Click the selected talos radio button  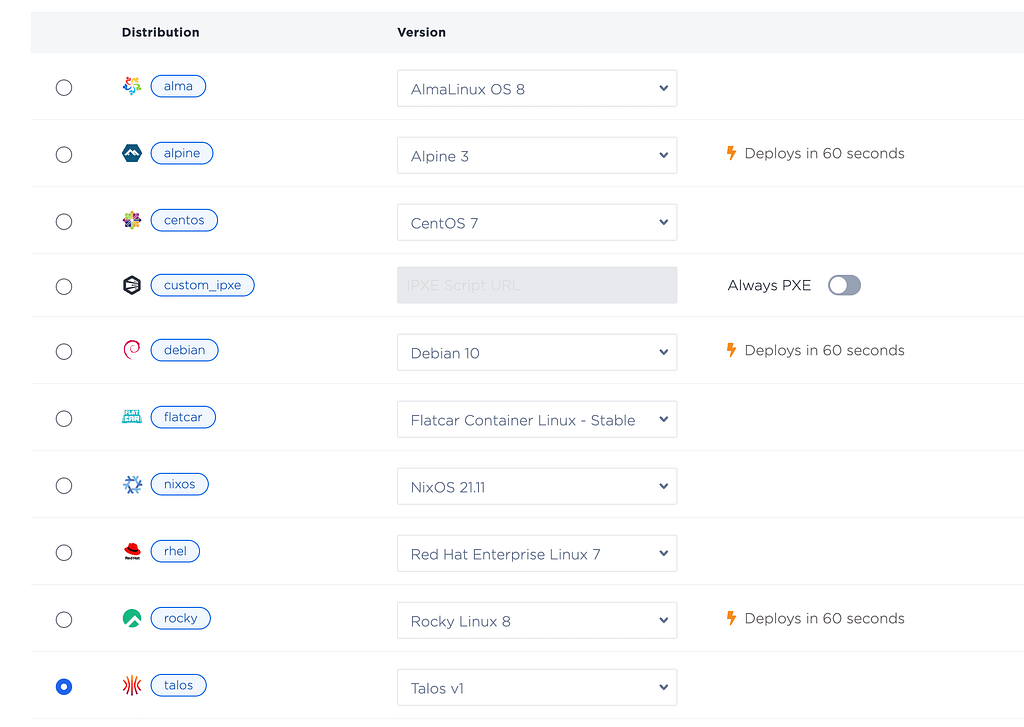pyautogui.click(x=64, y=687)
